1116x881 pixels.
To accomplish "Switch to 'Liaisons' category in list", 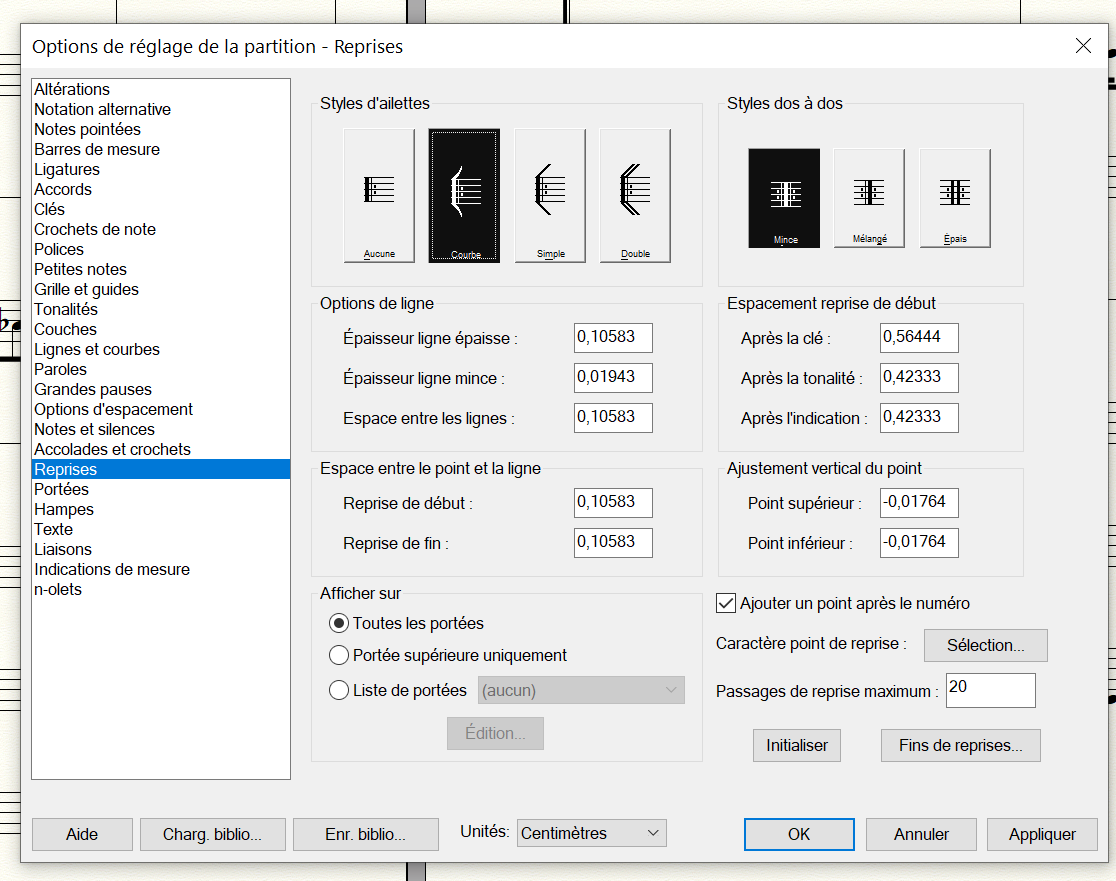I will click(x=63, y=549).
